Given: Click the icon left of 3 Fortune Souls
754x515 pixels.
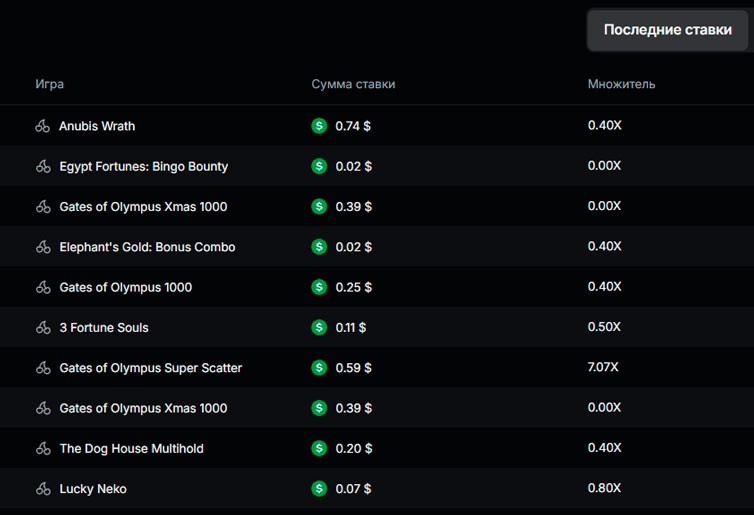Looking at the screenshot, I should coord(43,328).
